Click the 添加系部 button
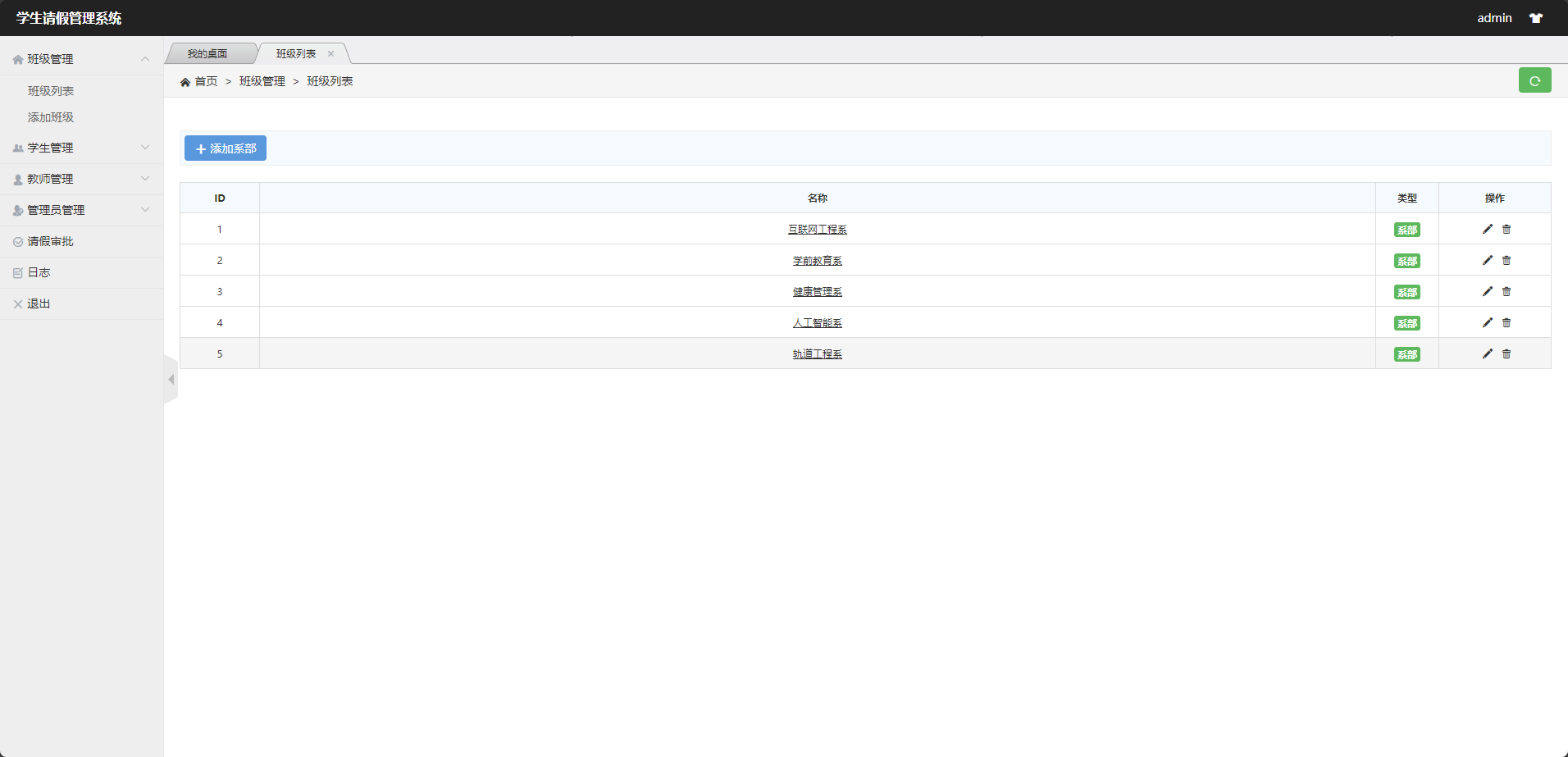 click(226, 148)
